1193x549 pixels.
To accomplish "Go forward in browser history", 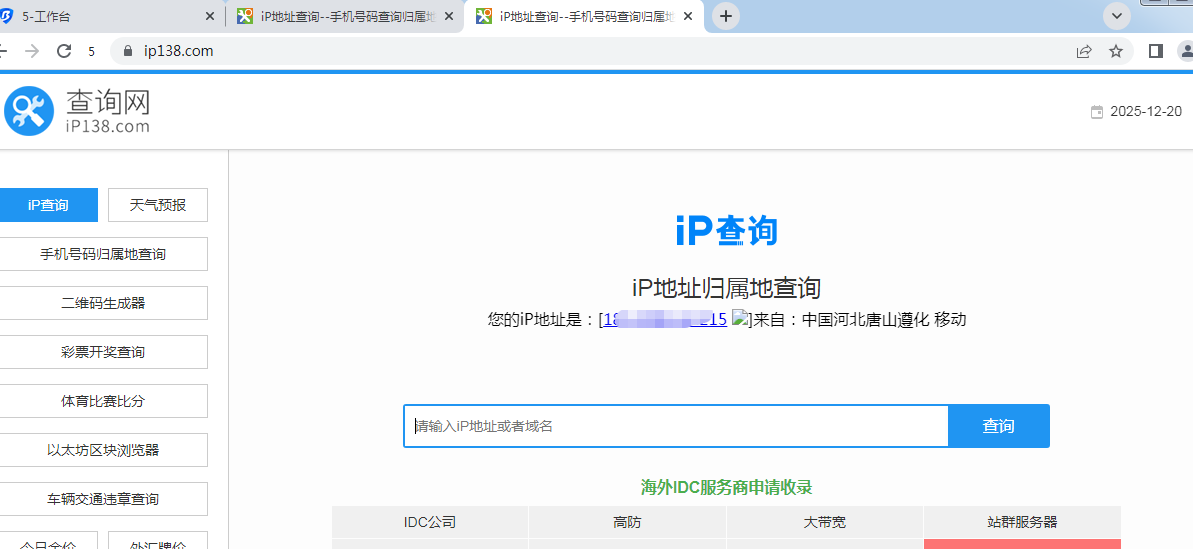I will (32, 51).
